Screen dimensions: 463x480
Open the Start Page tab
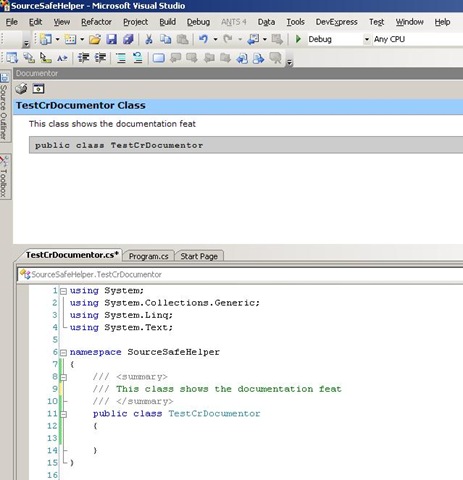pyautogui.click(x=199, y=256)
